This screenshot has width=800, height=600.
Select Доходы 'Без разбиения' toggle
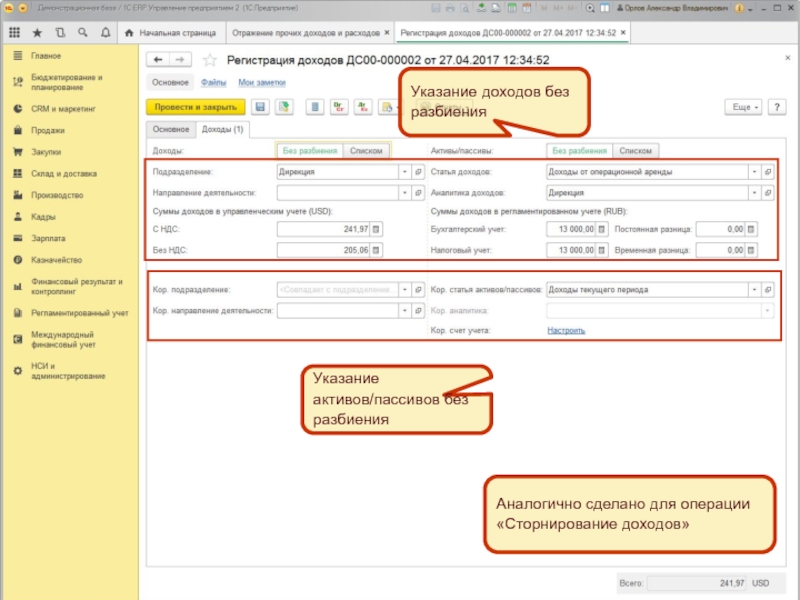309,151
